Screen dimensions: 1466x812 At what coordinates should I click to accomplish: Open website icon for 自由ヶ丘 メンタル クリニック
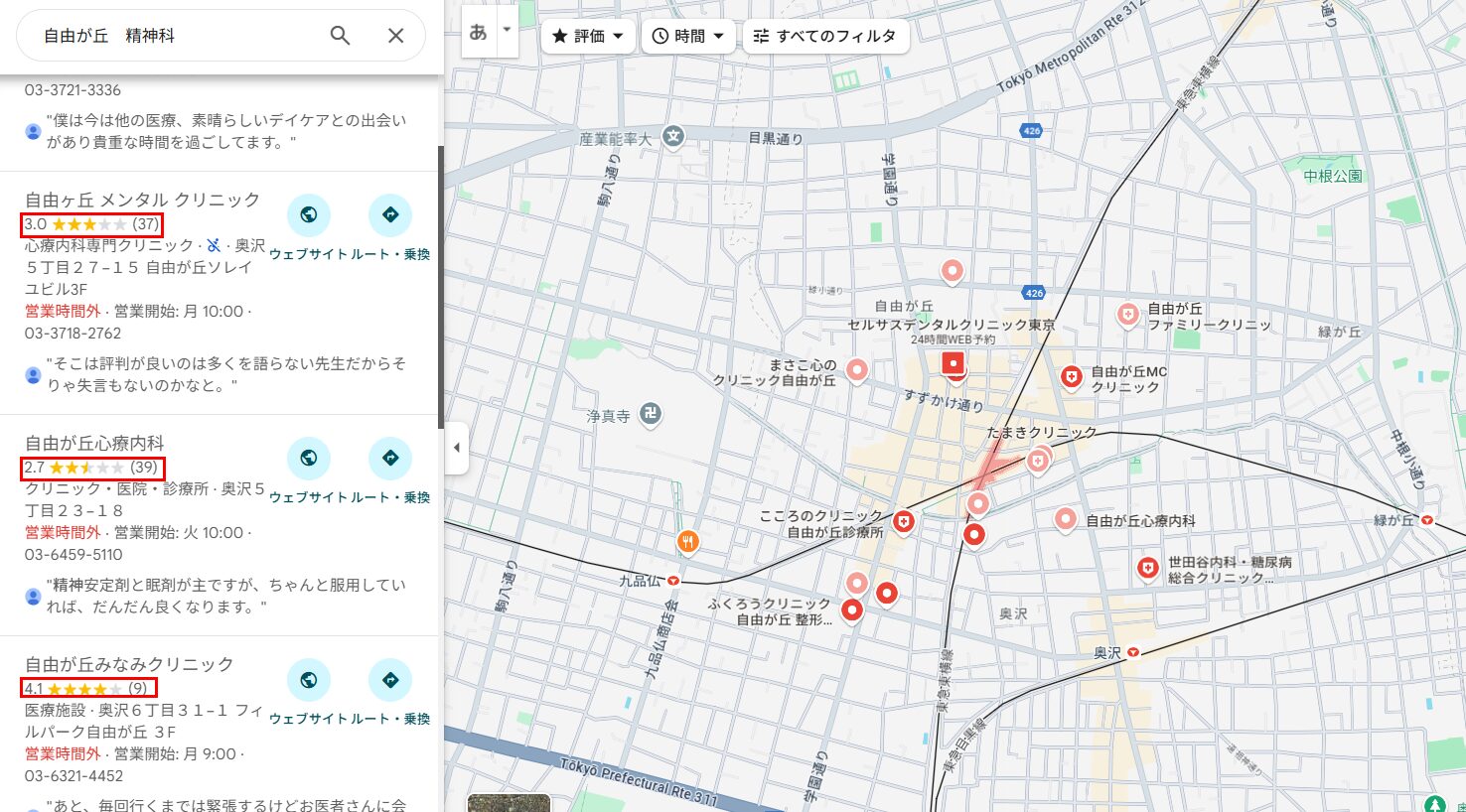pos(309,215)
